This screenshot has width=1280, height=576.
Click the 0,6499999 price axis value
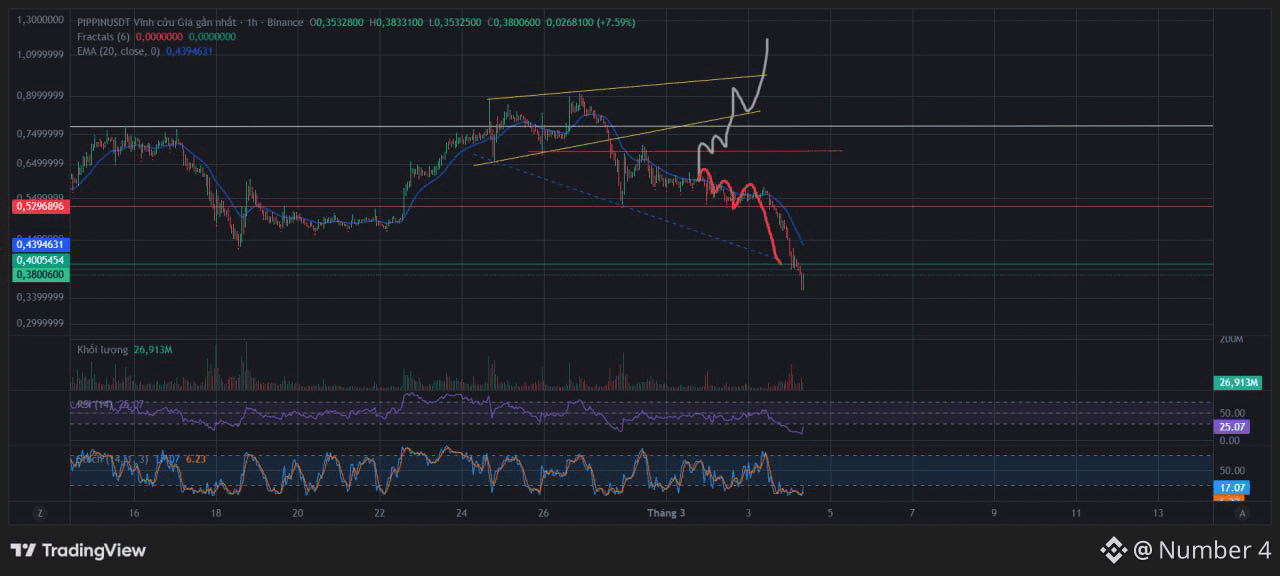[41, 163]
